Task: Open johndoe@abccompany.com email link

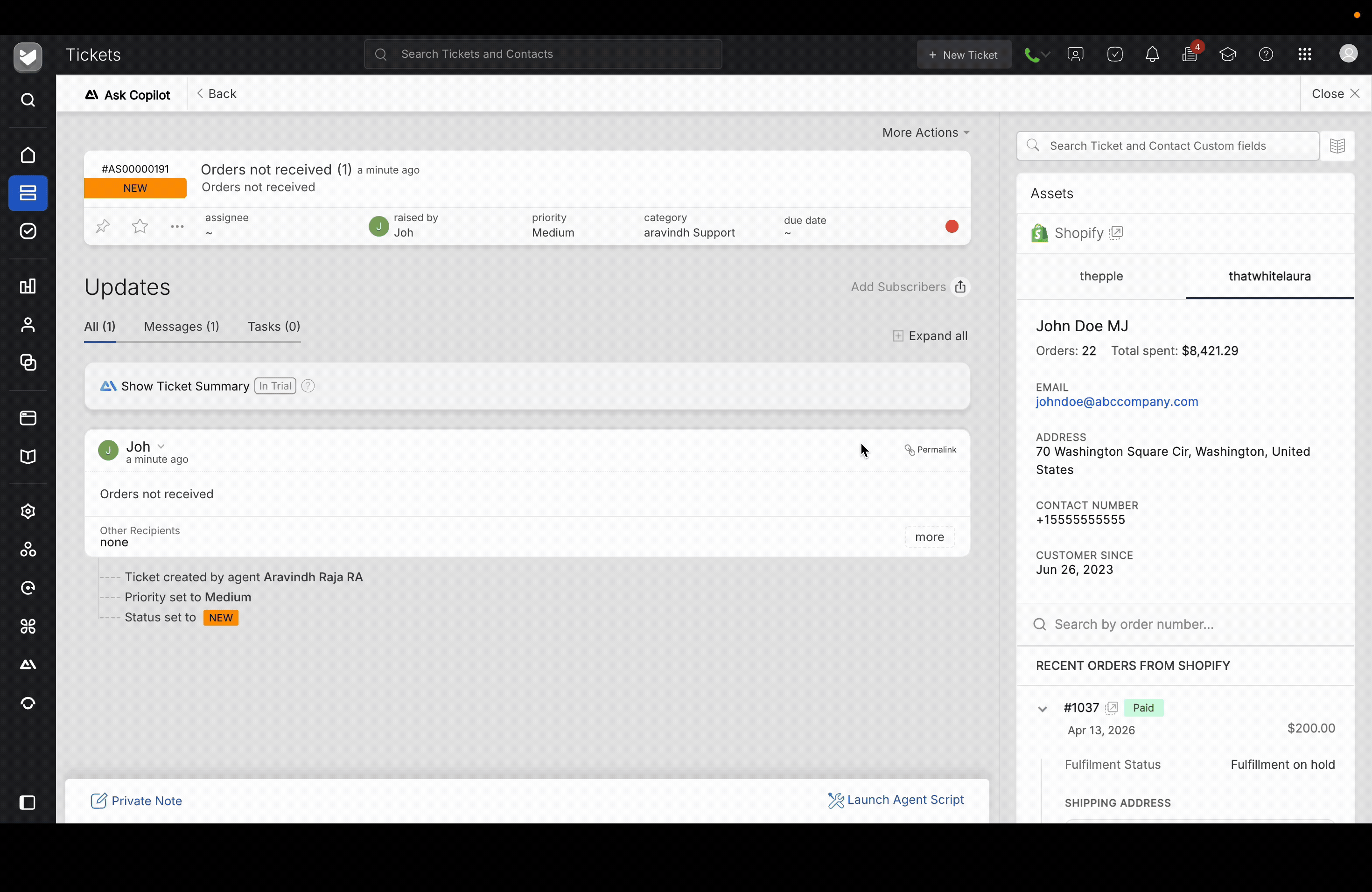Action: tap(1117, 402)
